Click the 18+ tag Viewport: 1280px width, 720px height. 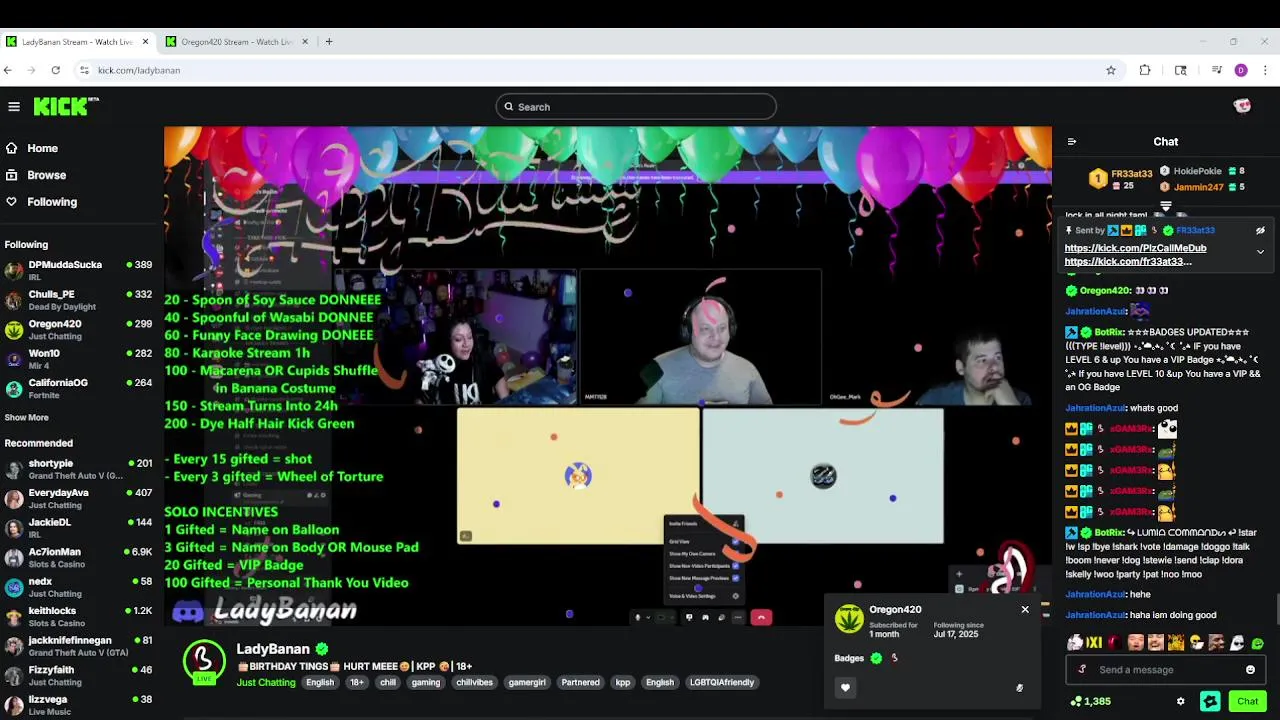point(357,683)
